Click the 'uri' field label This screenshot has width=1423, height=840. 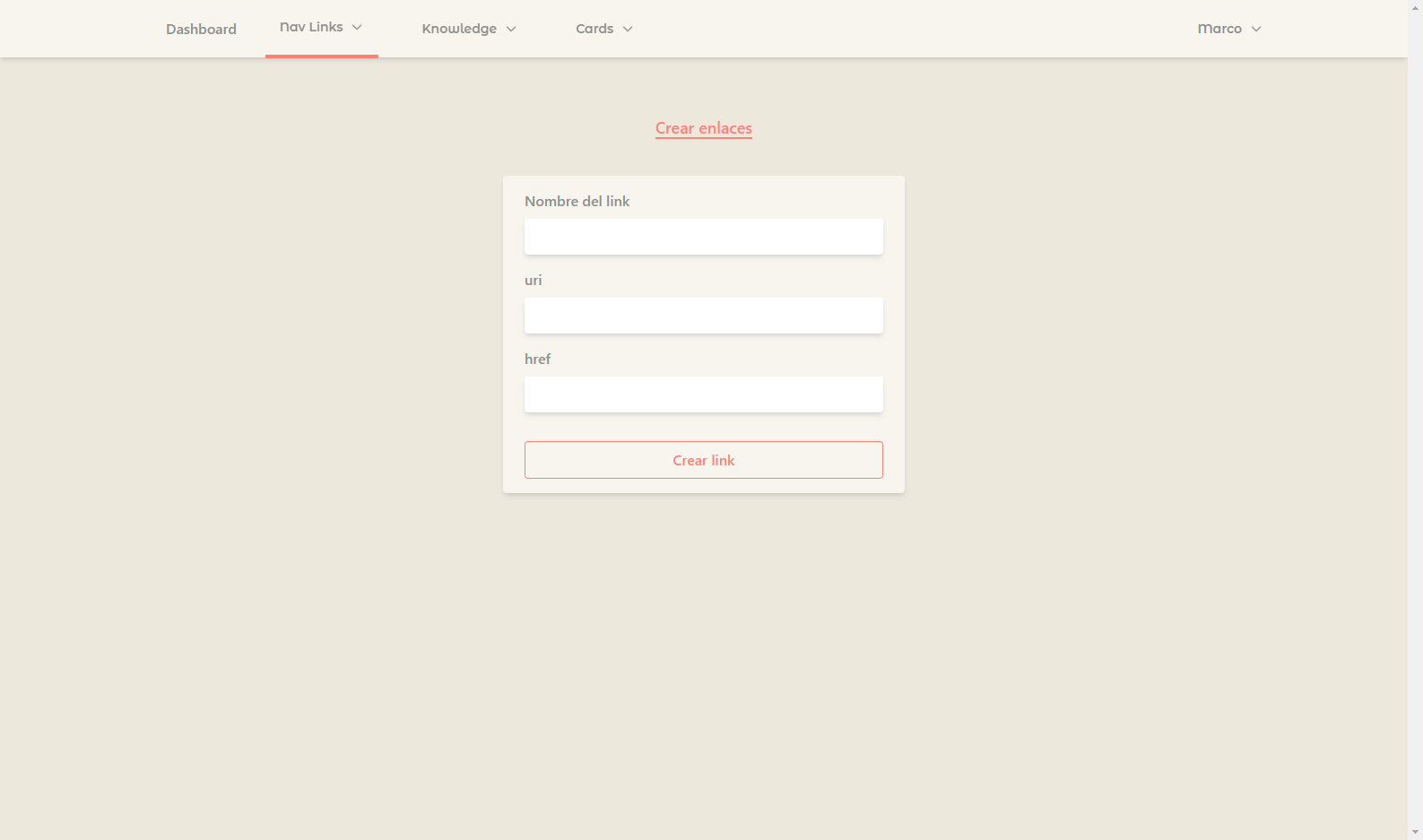(533, 281)
